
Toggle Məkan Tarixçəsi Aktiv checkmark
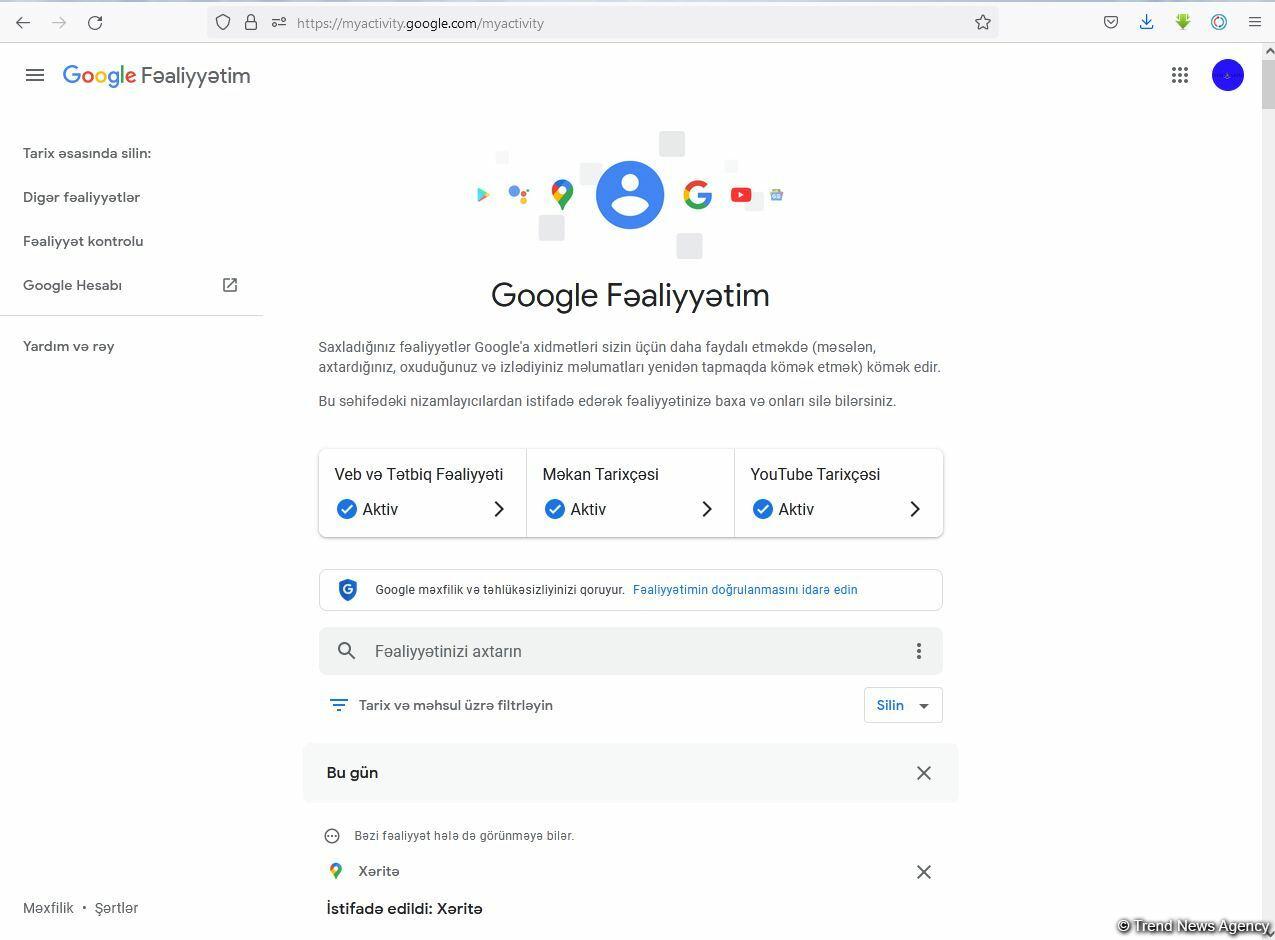[555, 509]
